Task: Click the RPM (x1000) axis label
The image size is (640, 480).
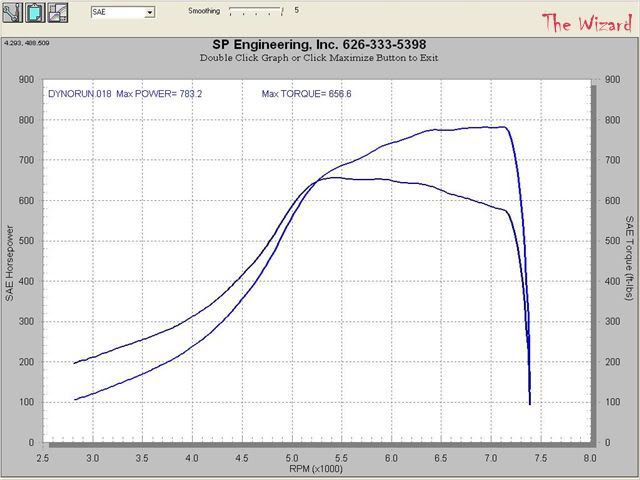Action: [319, 467]
